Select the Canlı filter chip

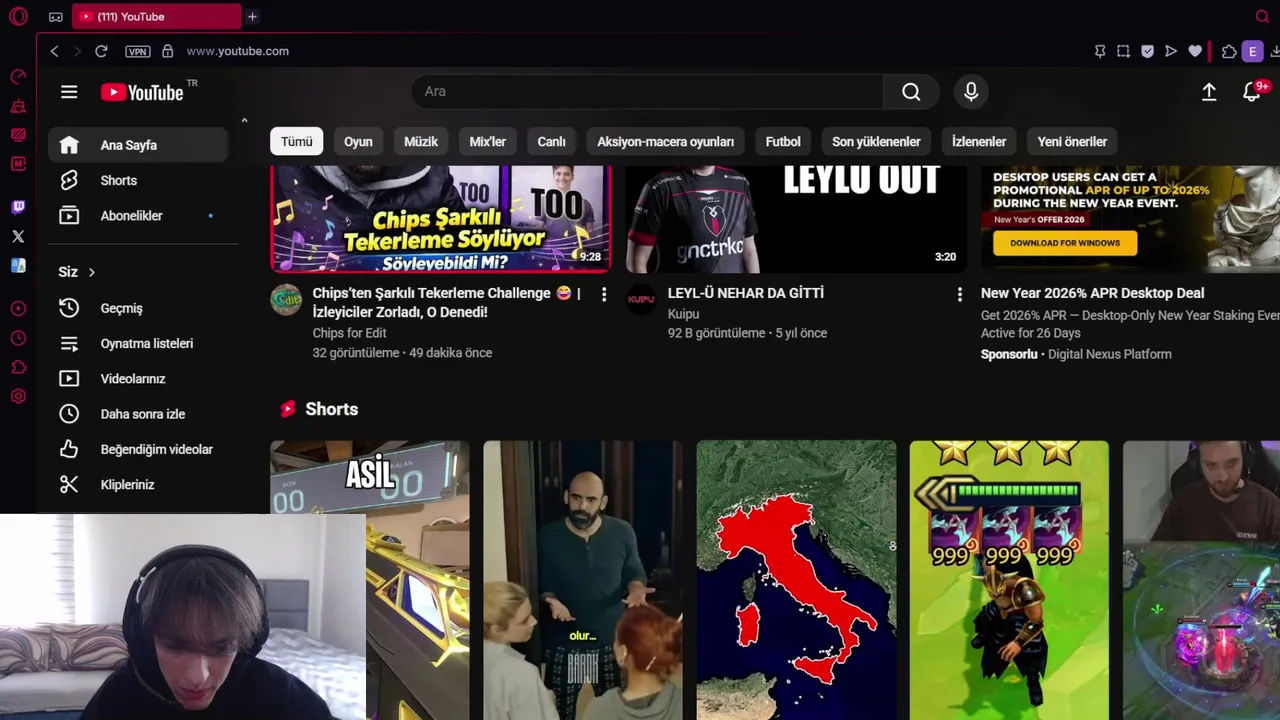point(551,142)
